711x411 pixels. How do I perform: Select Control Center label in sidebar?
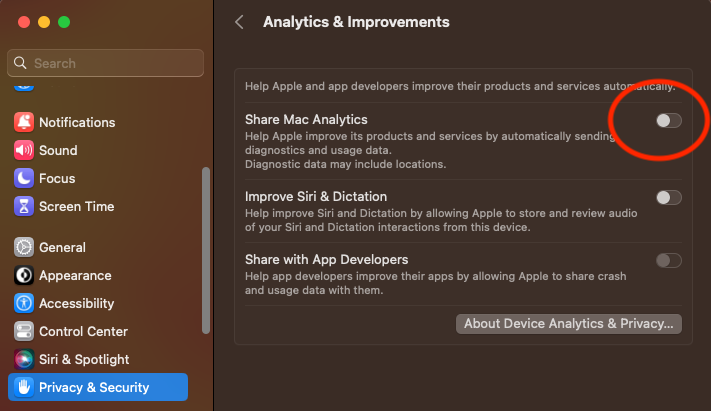pyautogui.click(x=83, y=332)
